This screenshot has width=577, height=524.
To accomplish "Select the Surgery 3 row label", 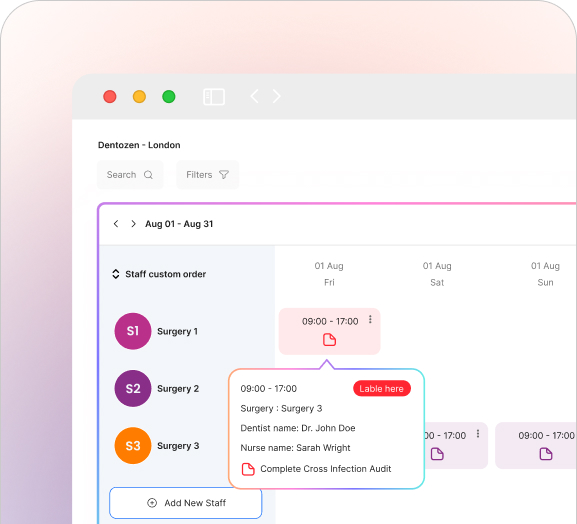I will pyautogui.click(x=178, y=446).
